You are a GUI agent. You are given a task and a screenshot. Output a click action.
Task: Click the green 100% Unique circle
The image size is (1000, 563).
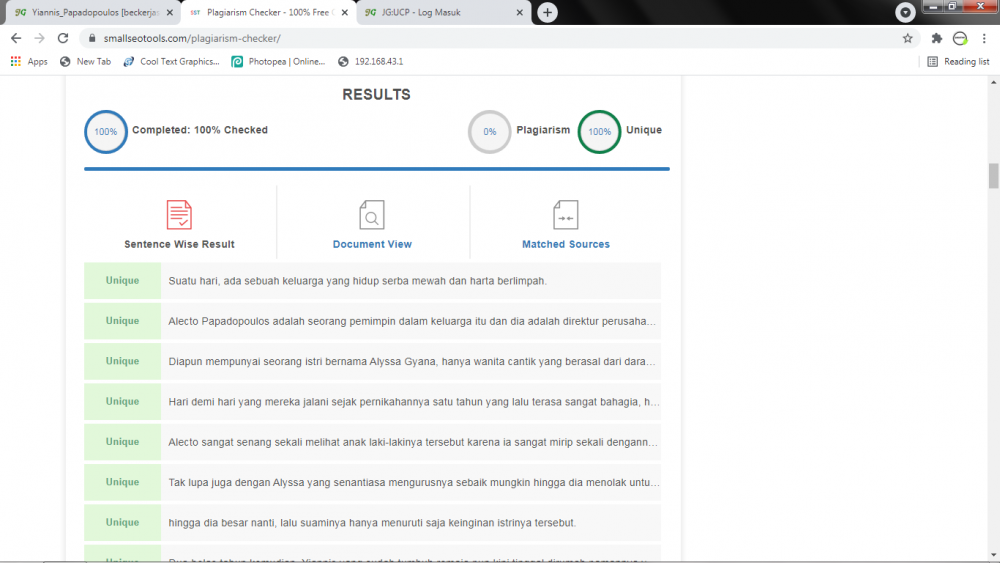599,132
